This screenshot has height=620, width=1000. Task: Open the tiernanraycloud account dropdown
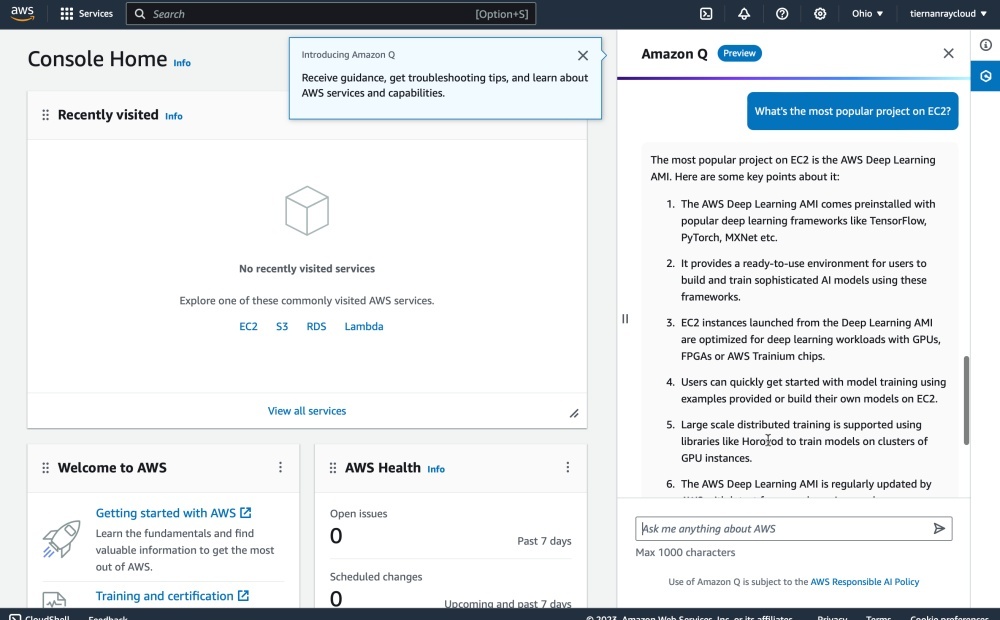pyautogui.click(x=945, y=14)
